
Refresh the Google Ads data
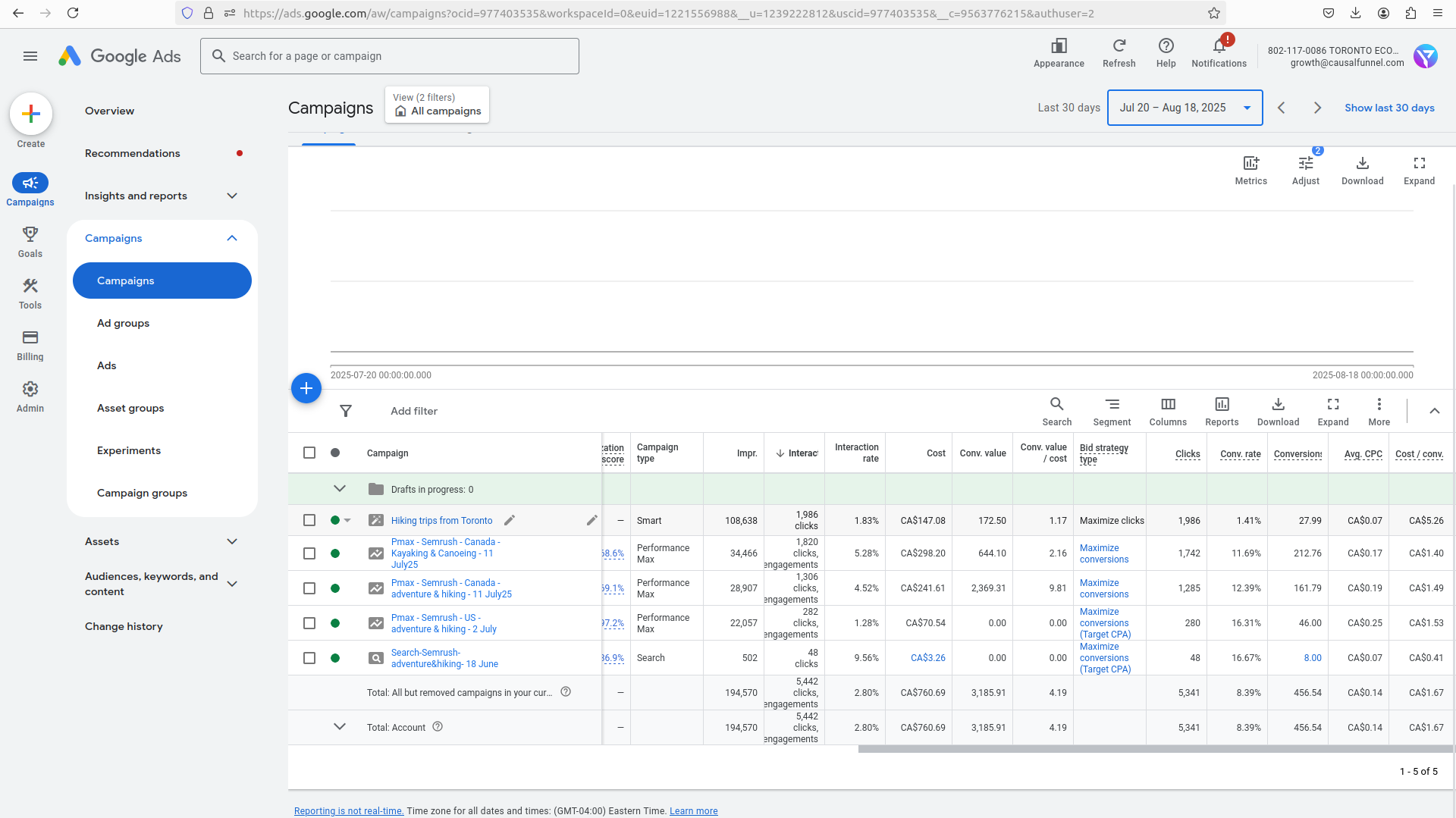pyautogui.click(x=1119, y=53)
